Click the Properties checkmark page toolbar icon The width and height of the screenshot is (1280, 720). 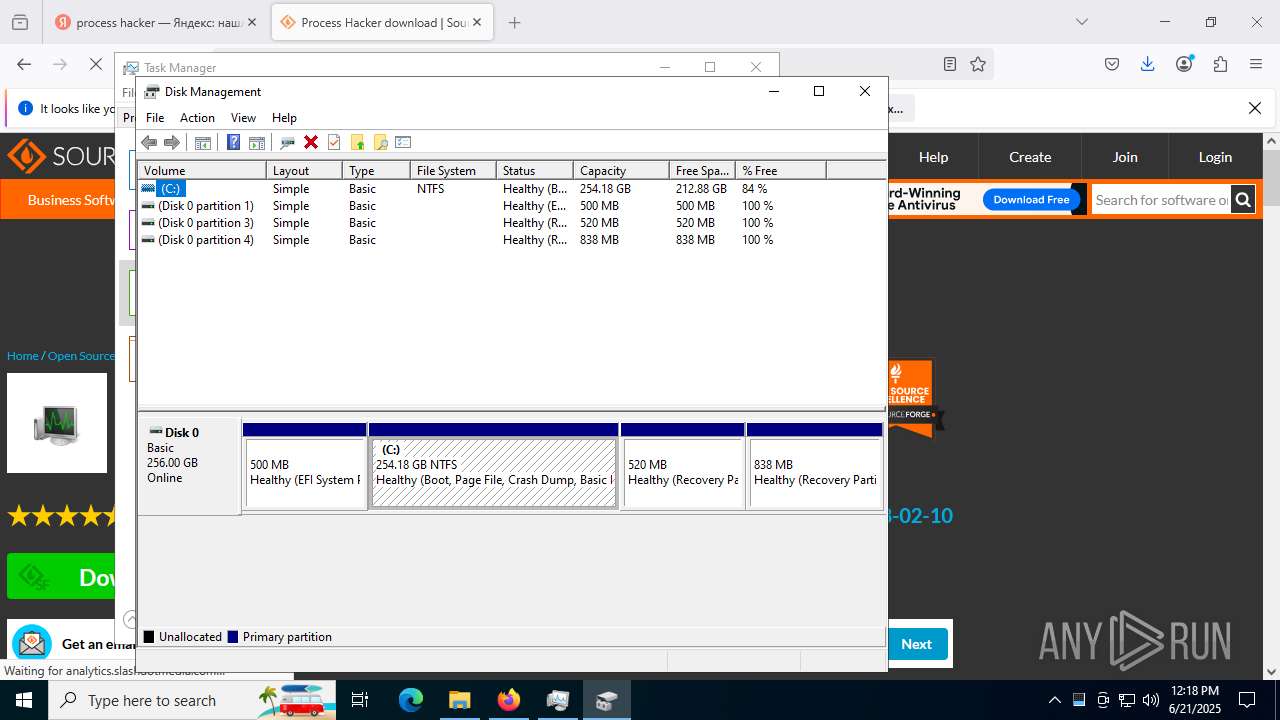pyautogui.click(x=334, y=142)
